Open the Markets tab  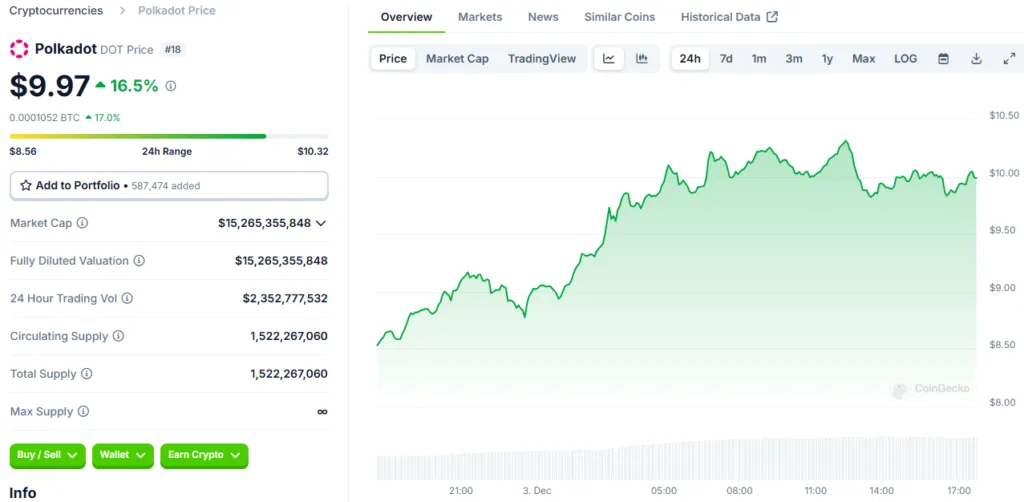(x=480, y=17)
